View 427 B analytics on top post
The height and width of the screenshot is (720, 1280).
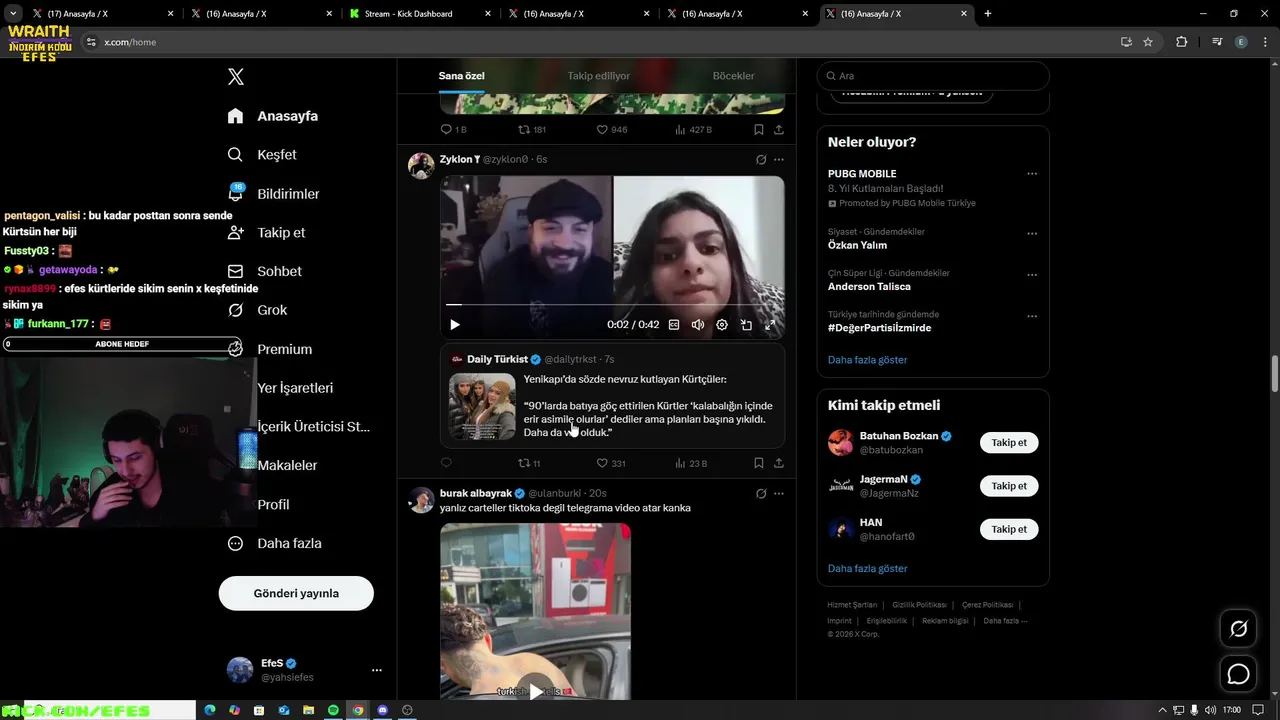click(694, 130)
